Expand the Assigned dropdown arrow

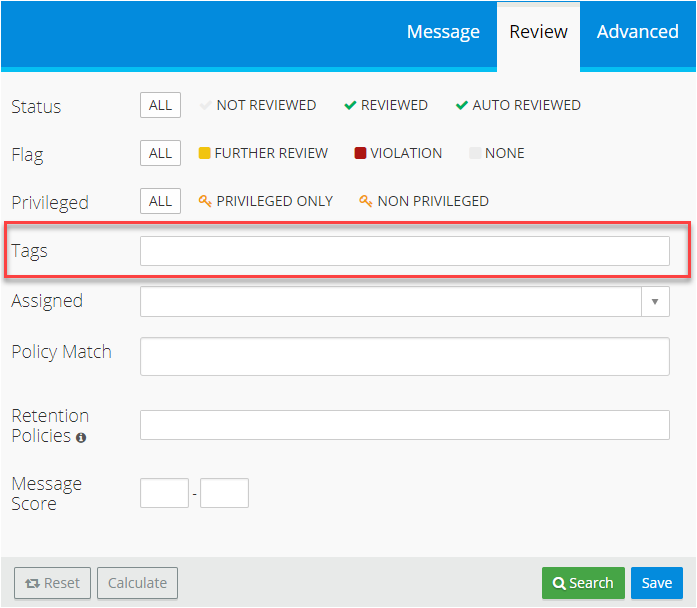(x=655, y=301)
